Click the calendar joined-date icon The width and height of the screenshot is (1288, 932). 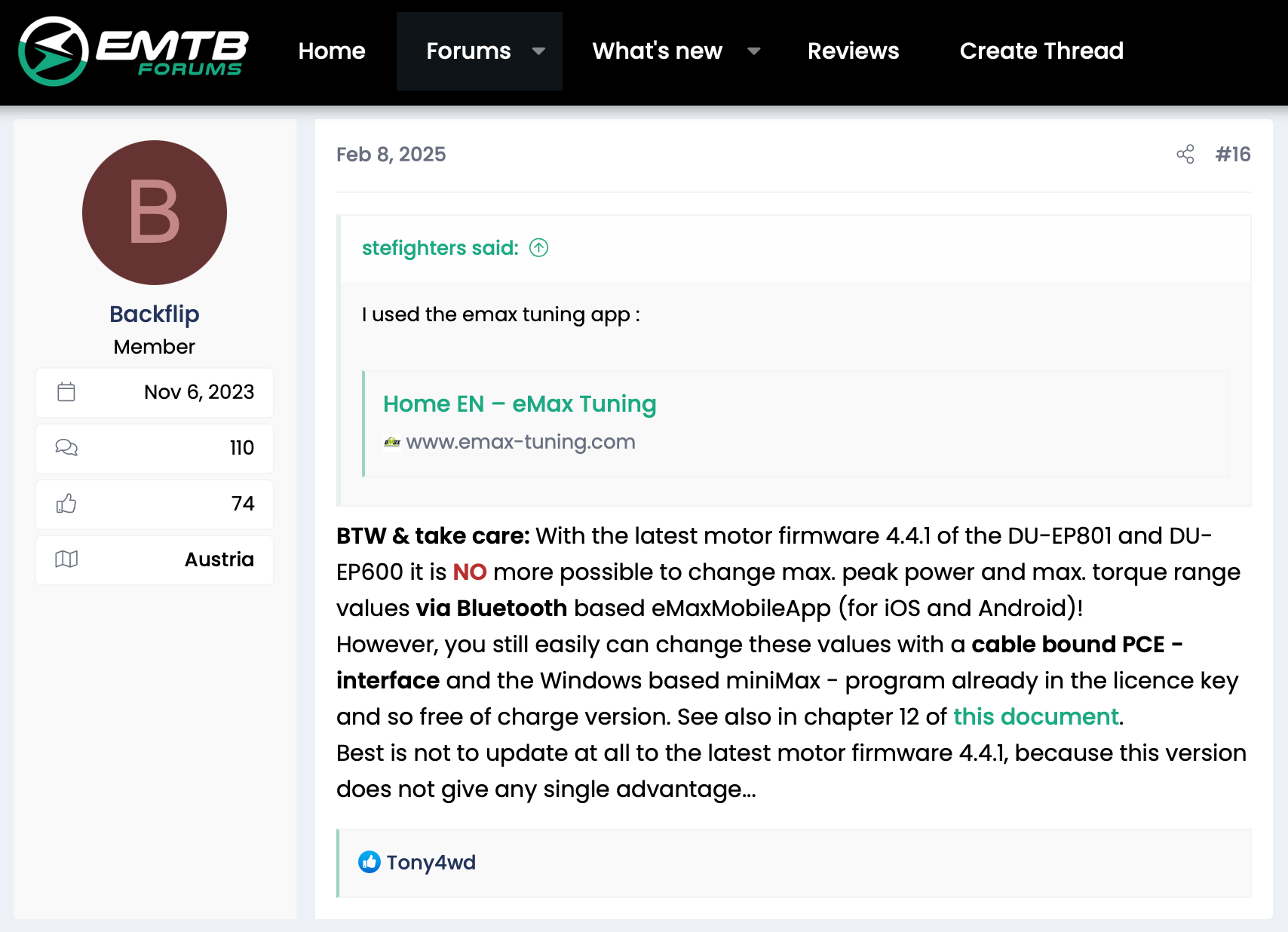point(66,392)
